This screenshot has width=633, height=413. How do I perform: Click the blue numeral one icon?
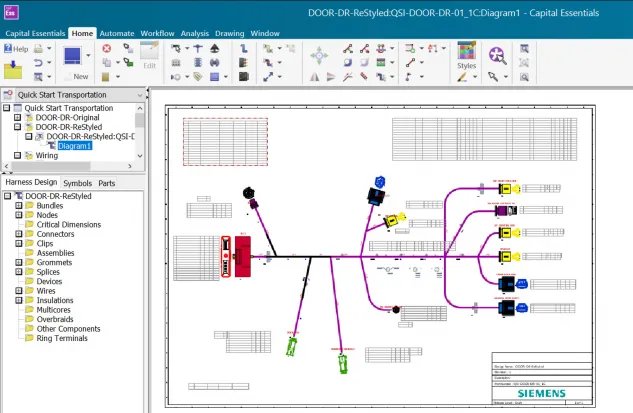pos(243,49)
